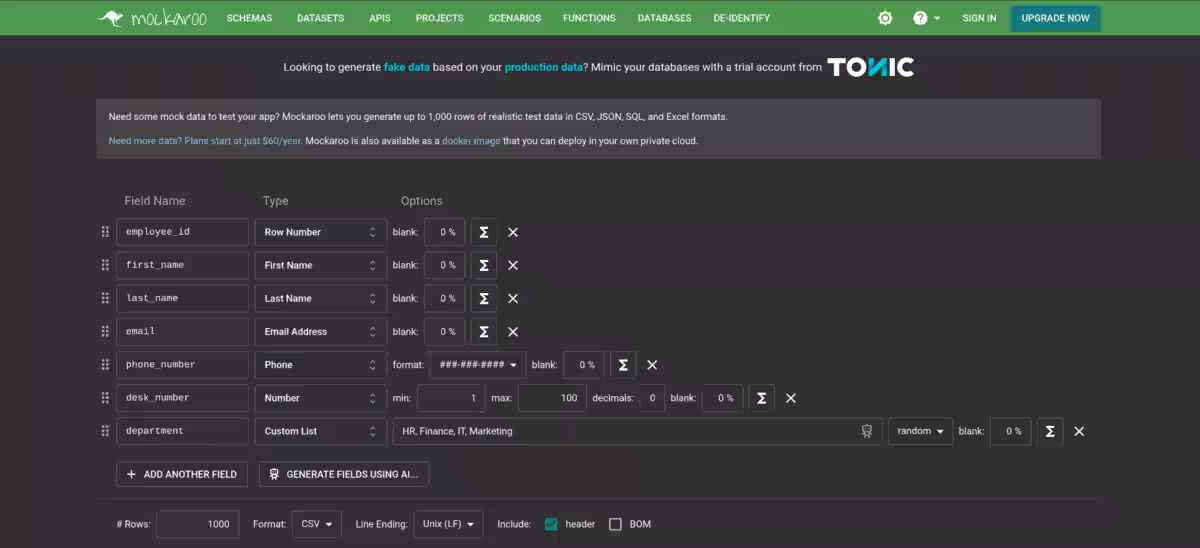Open the DATABASES menu item
1200x548 pixels.
click(x=664, y=18)
